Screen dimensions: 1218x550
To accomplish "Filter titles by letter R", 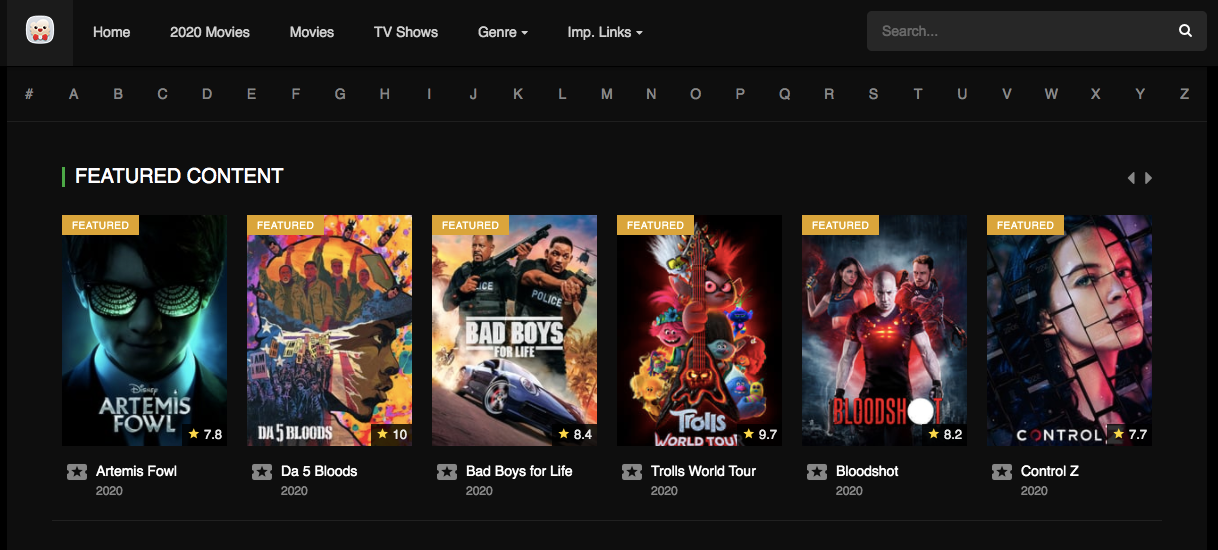I will coord(829,94).
